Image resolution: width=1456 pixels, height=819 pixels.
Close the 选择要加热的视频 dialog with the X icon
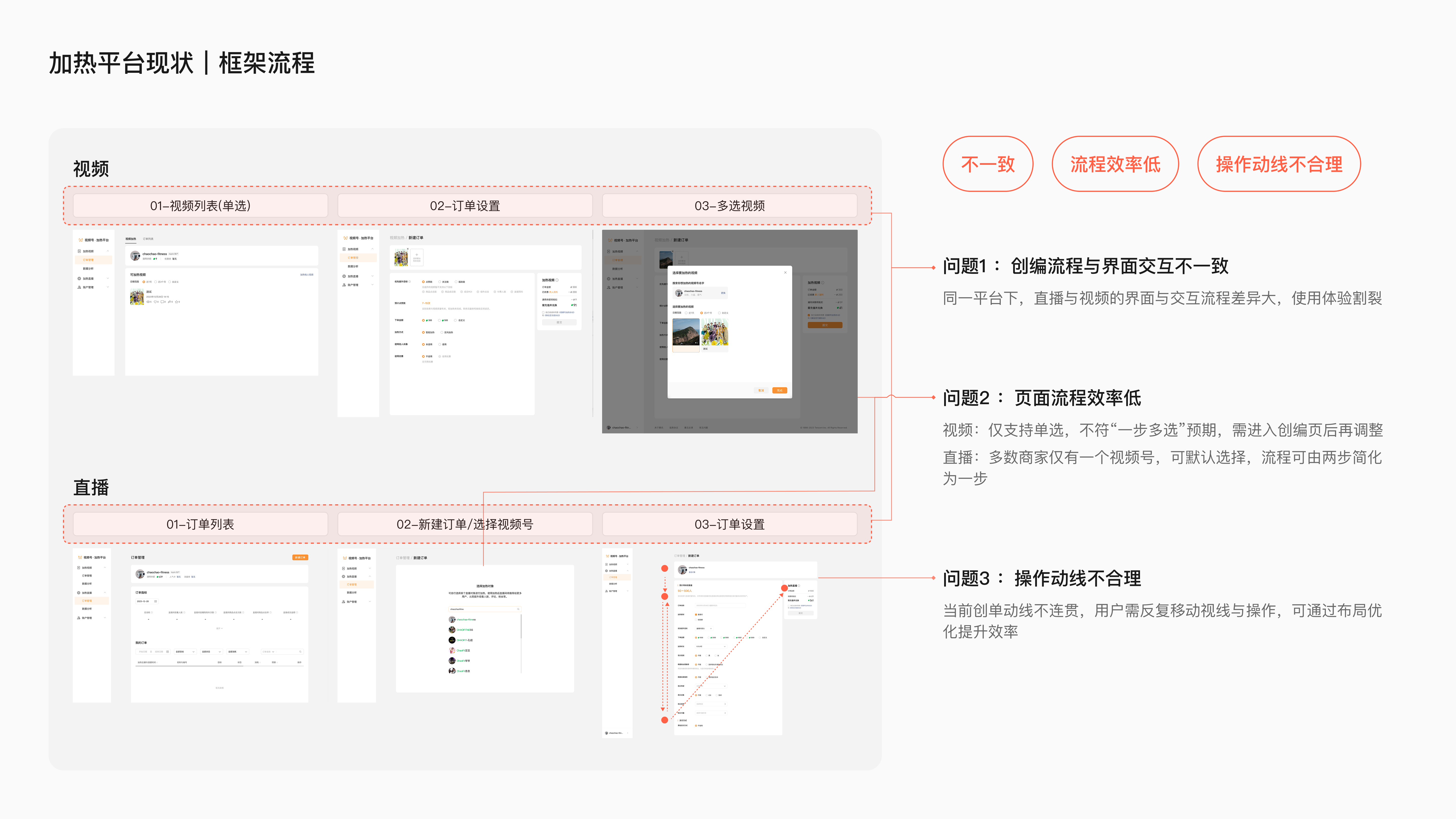[x=785, y=272]
